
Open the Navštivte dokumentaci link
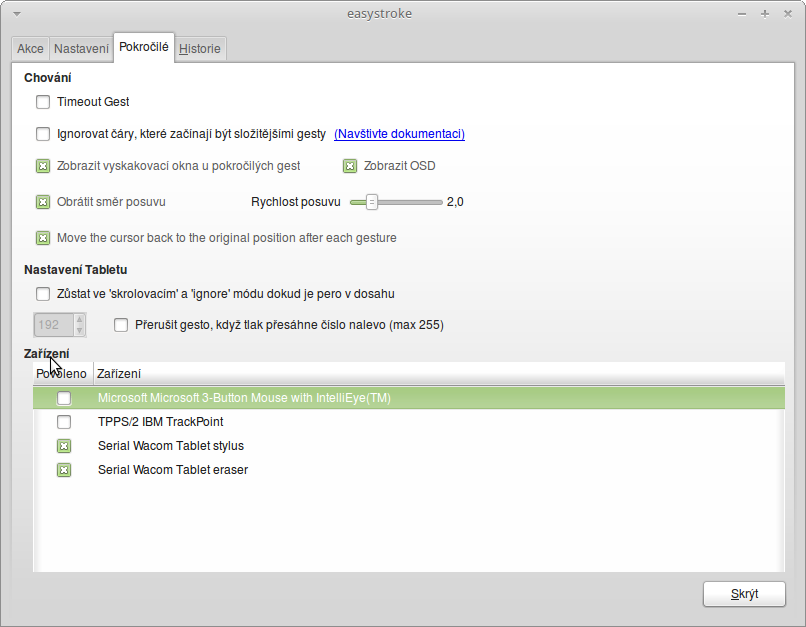pos(399,134)
